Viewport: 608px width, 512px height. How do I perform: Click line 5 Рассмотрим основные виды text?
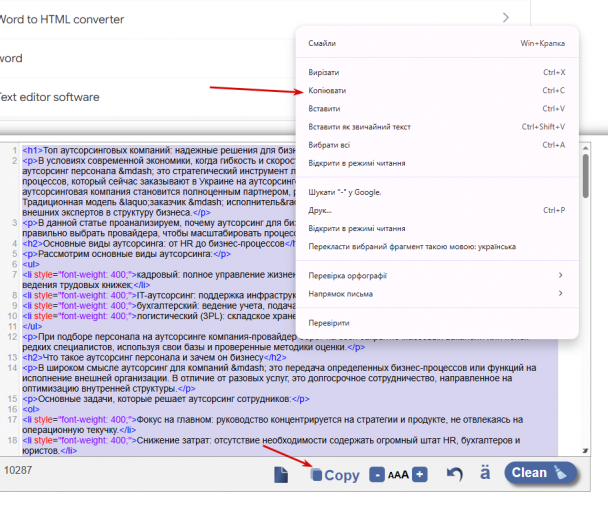(126, 254)
